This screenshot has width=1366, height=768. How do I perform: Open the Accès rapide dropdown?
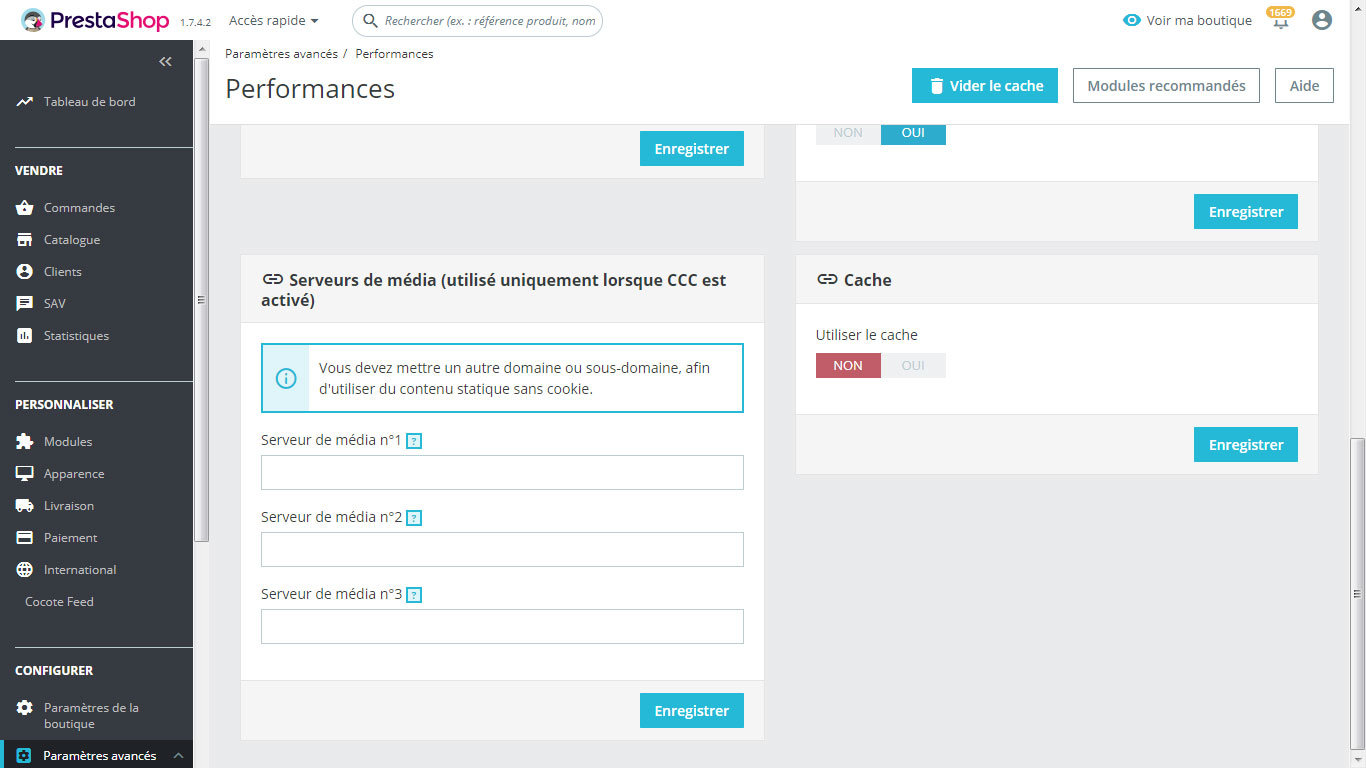(x=274, y=20)
